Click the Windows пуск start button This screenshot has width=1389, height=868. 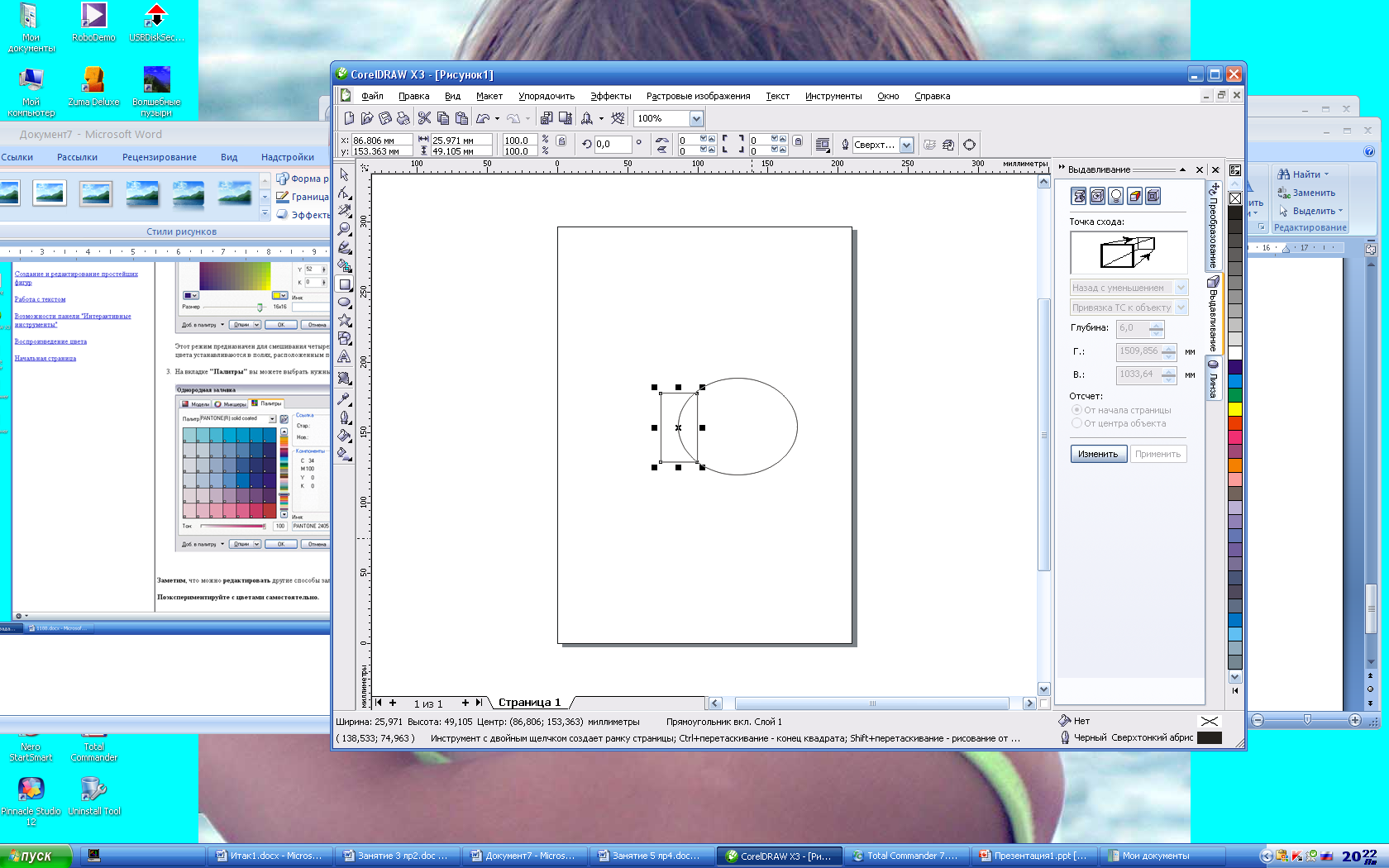[36, 856]
